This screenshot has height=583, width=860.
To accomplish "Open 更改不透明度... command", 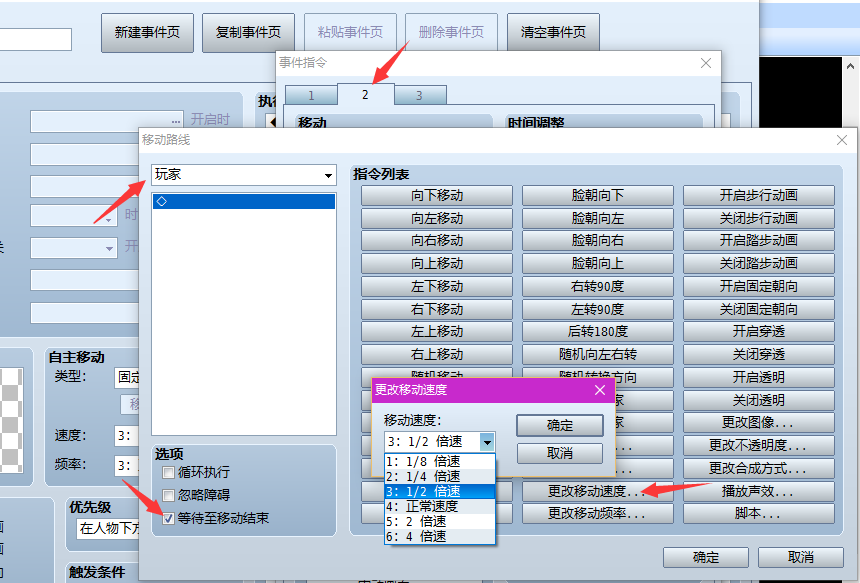I will coord(759,446).
